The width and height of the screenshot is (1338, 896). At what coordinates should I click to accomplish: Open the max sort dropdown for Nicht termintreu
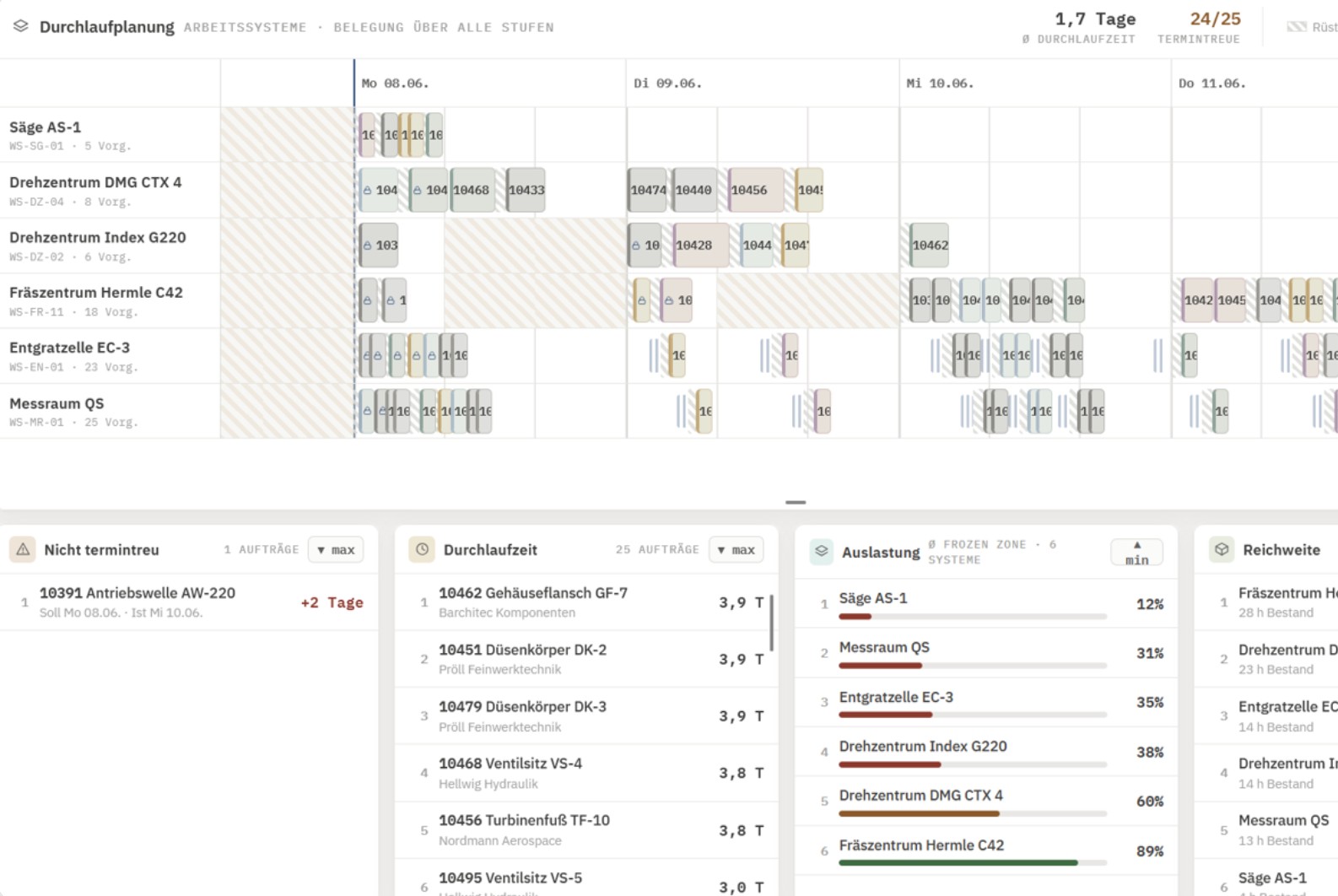tap(336, 549)
